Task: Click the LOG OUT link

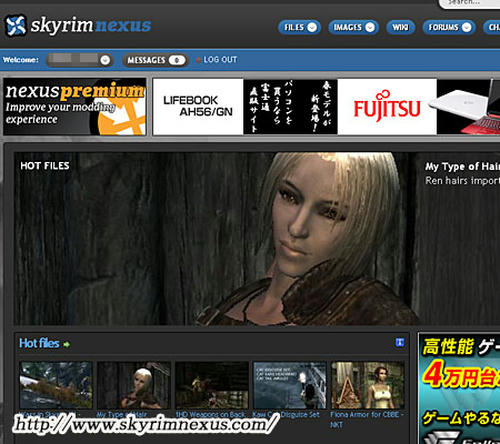Action: pos(220,60)
